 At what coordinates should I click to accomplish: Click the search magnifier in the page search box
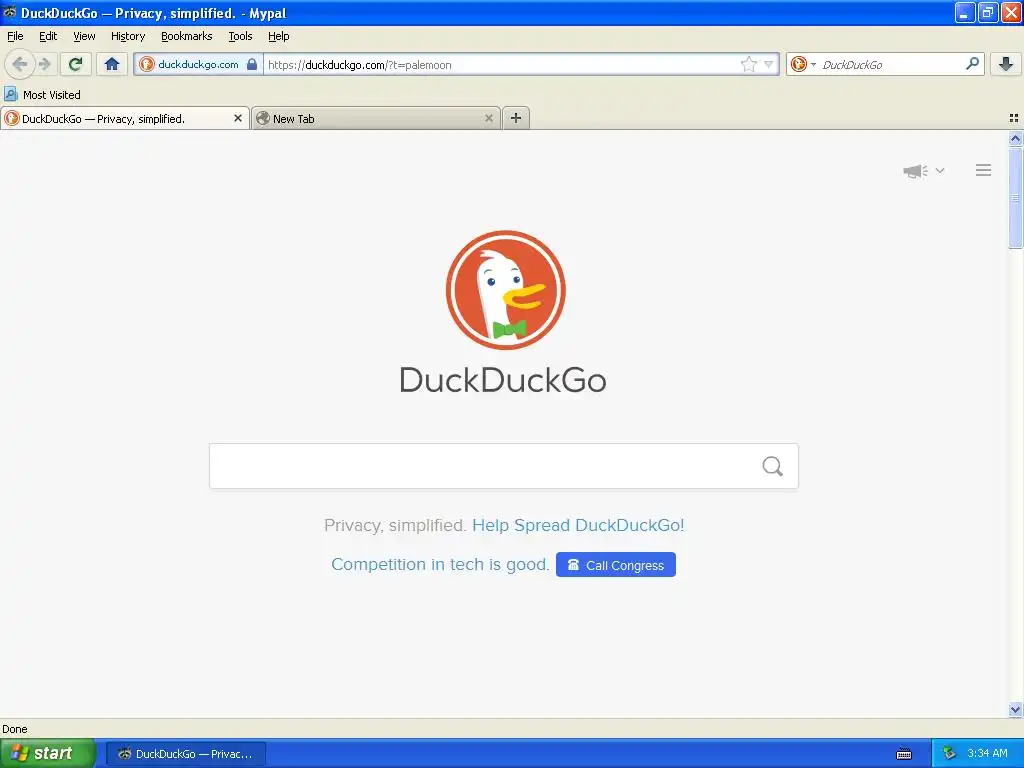[x=773, y=466]
